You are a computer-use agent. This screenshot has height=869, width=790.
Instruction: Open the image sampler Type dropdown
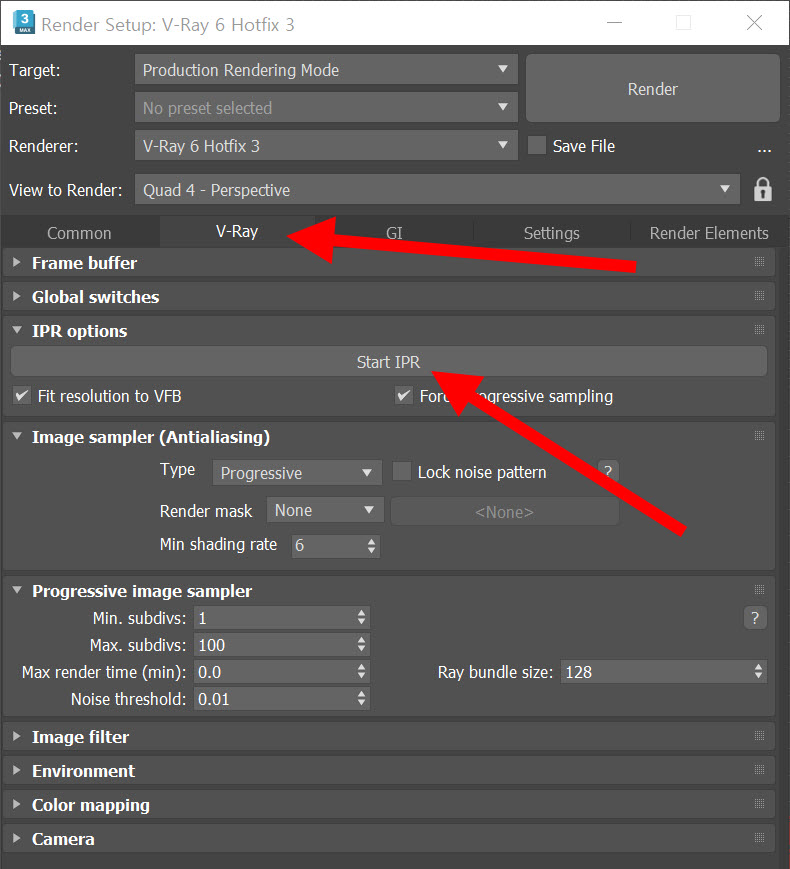tap(297, 473)
